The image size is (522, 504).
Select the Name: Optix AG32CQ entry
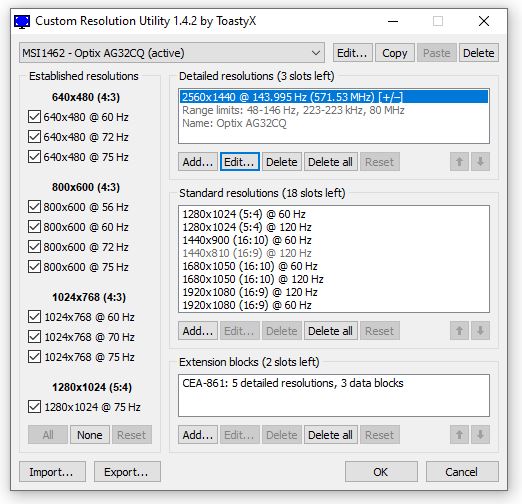point(334,123)
